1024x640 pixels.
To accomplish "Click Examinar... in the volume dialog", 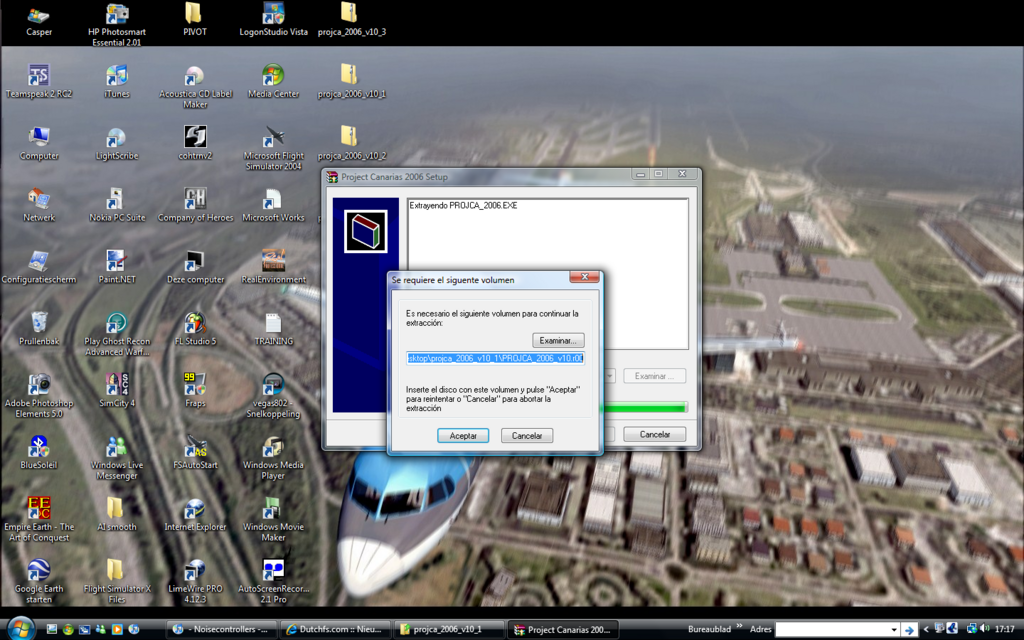I will click(558, 340).
